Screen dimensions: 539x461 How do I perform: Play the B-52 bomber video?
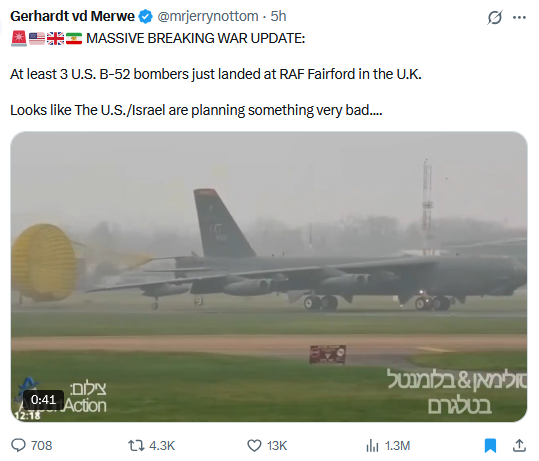pos(269,276)
